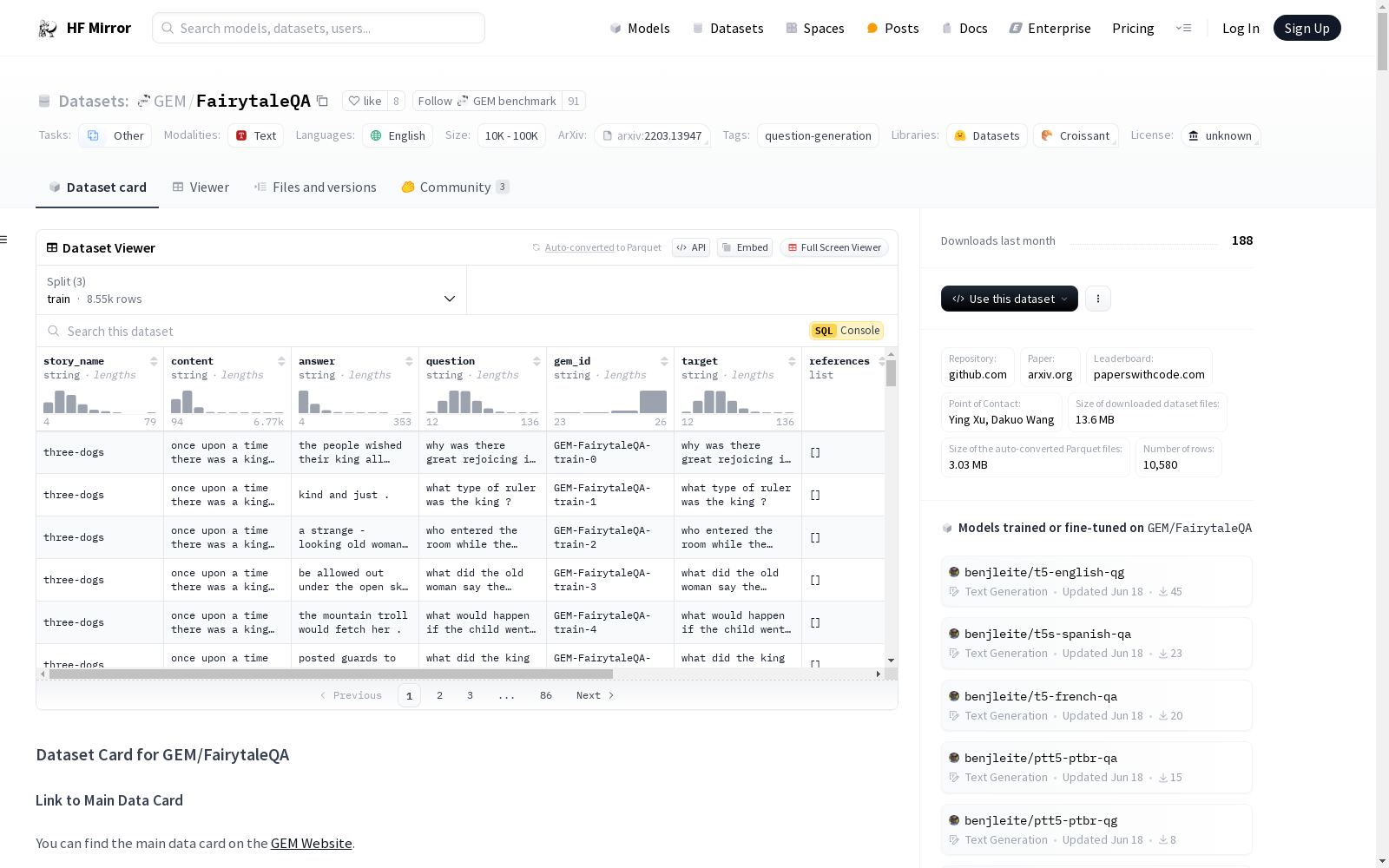Switch to the Dataset card tab
The width and height of the screenshot is (1389, 868).
[x=97, y=187]
